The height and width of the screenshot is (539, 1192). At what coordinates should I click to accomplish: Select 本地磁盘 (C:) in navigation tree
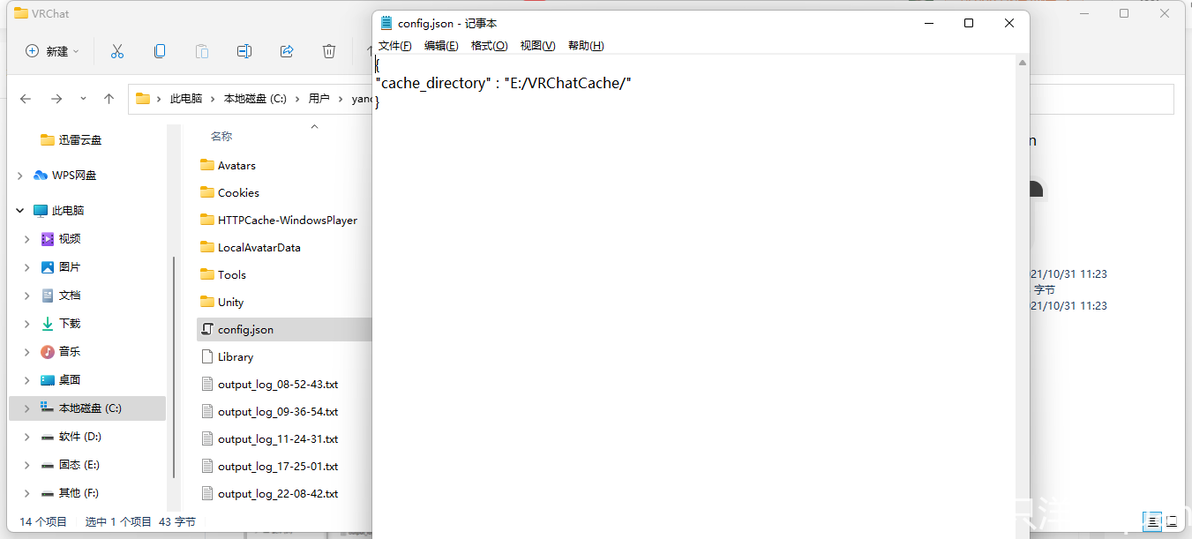tap(87, 408)
